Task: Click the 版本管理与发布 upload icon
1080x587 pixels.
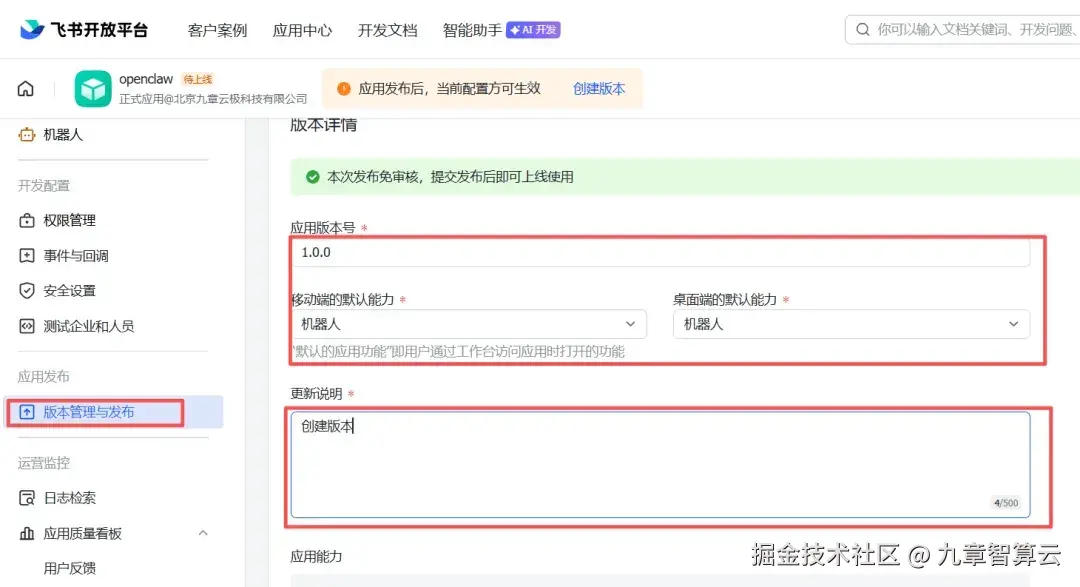Action: (x=27, y=412)
